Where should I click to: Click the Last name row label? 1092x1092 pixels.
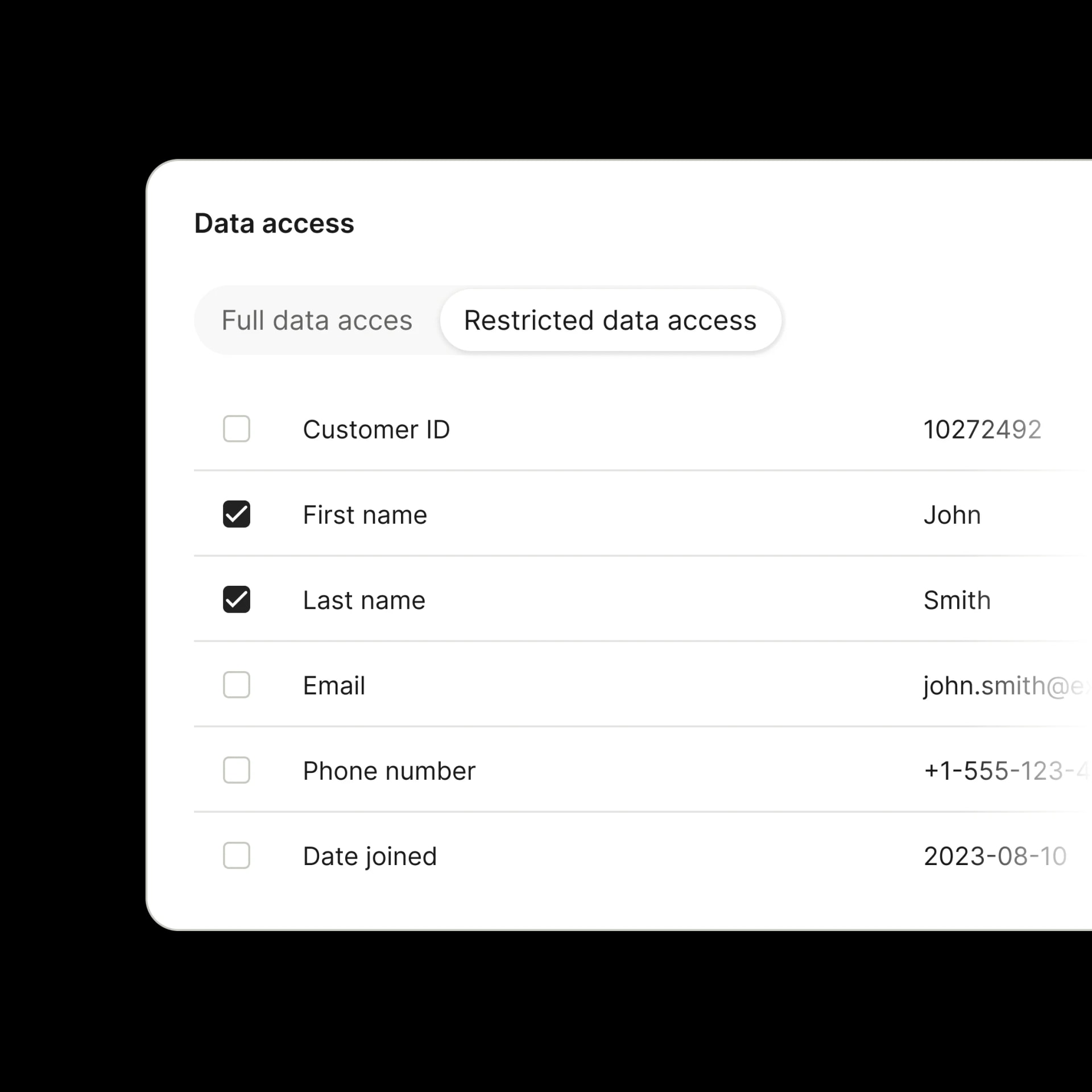(364, 600)
